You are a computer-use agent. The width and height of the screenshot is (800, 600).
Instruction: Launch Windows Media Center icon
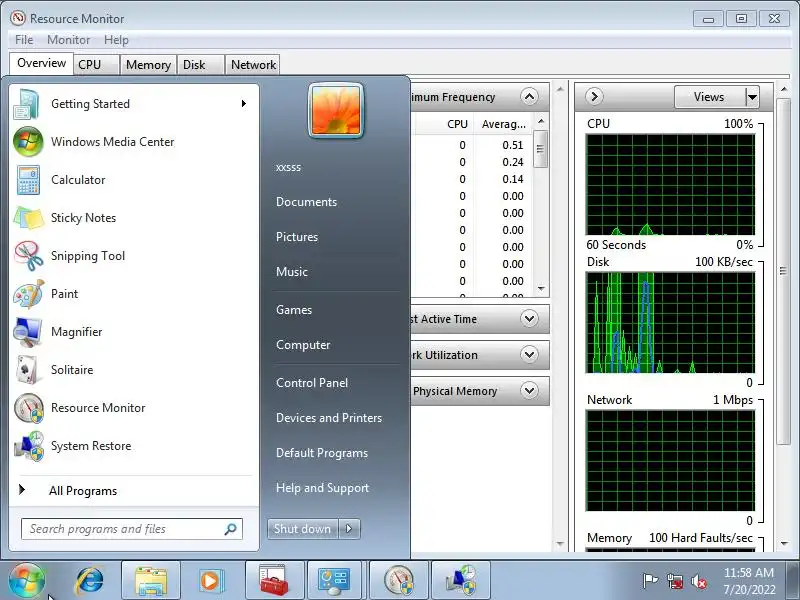click(28, 142)
